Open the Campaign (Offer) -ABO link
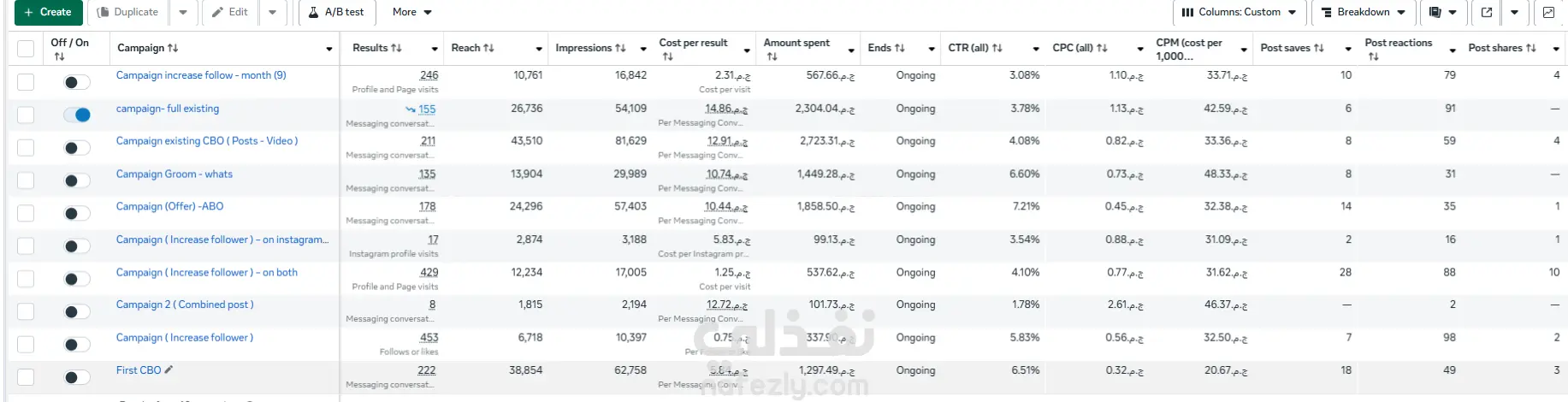 [169, 206]
